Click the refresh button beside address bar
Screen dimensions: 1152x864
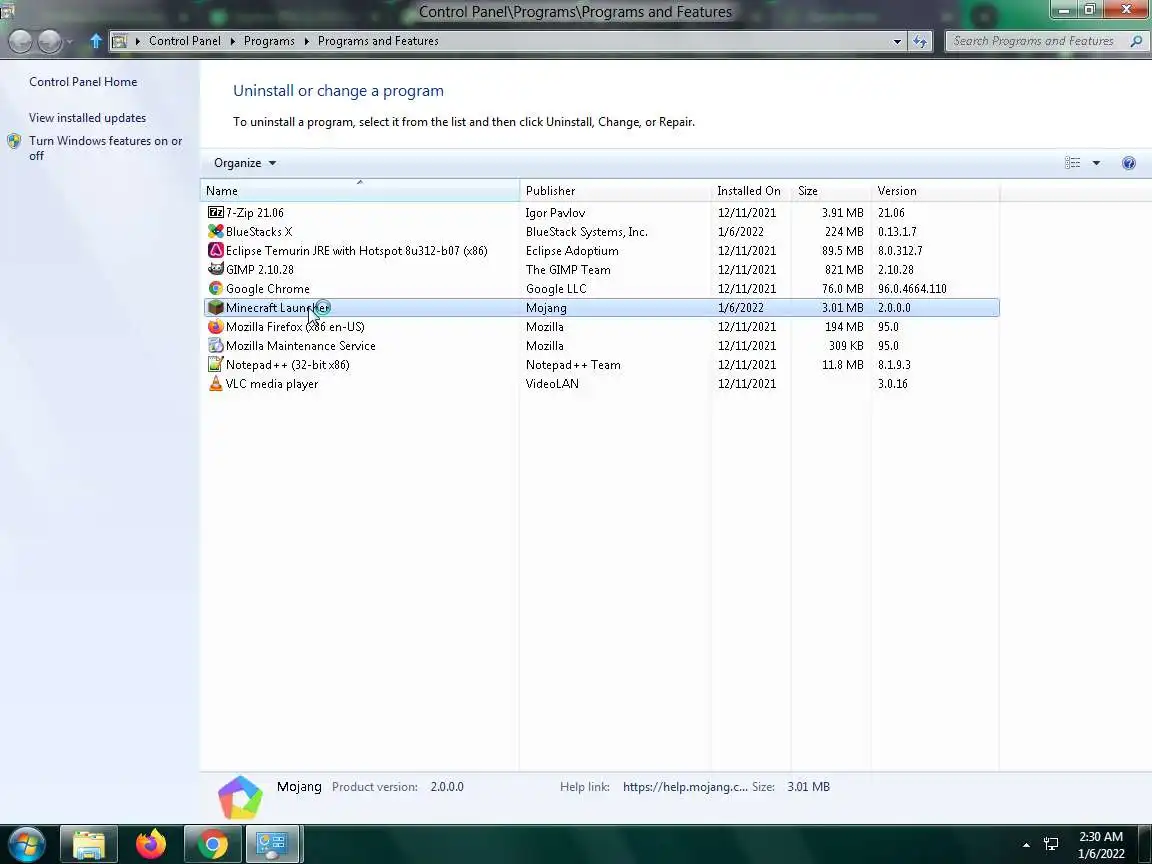(x=920, y=41)
